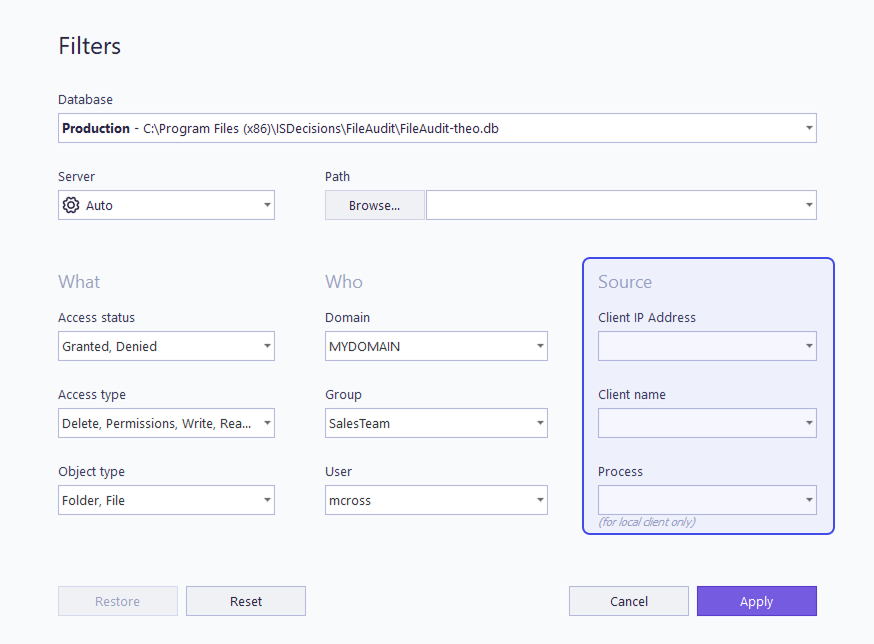The image size is (874, 644).
Task: Expand the Client name dropdown
Action: pos(707,423)
